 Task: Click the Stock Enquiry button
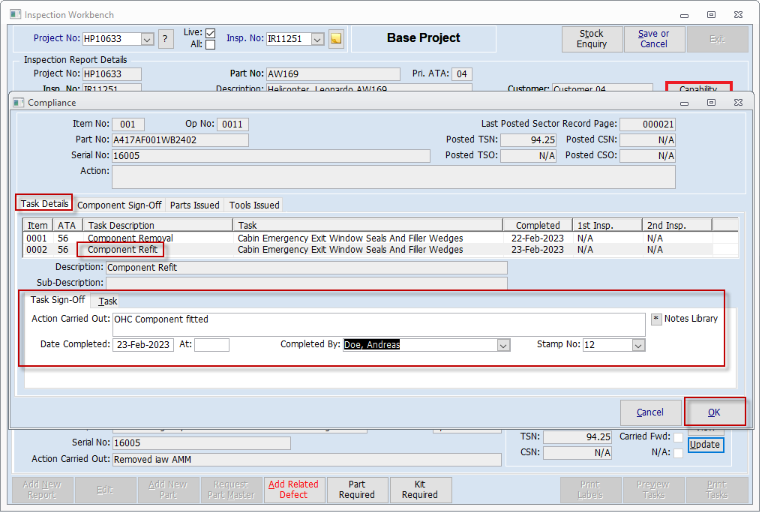coord(592,39)
